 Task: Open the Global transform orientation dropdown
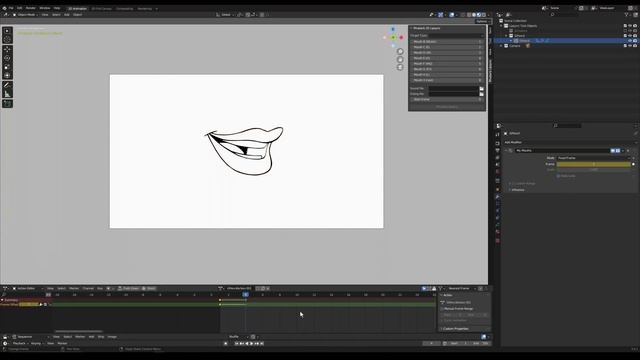coord(225,15)
